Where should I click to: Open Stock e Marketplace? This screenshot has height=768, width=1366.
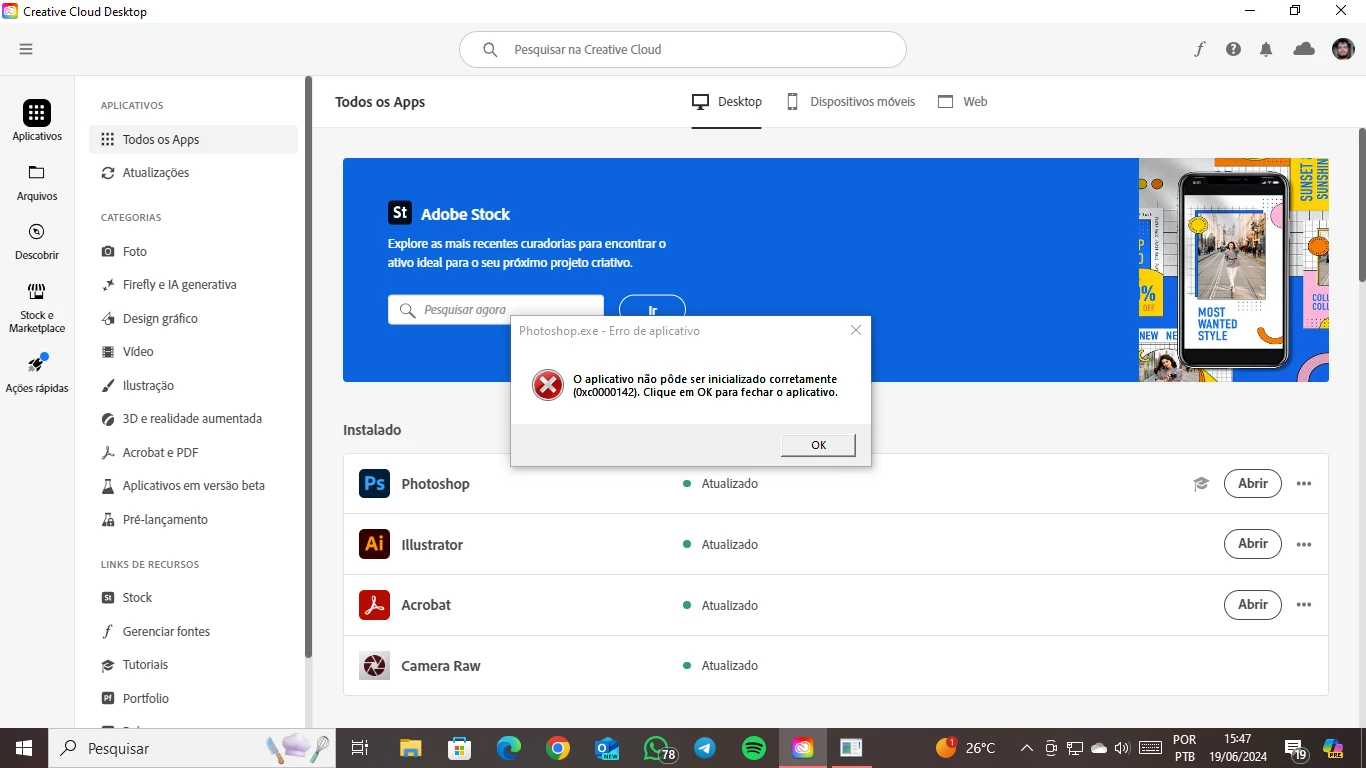click(x=37, y=308)
